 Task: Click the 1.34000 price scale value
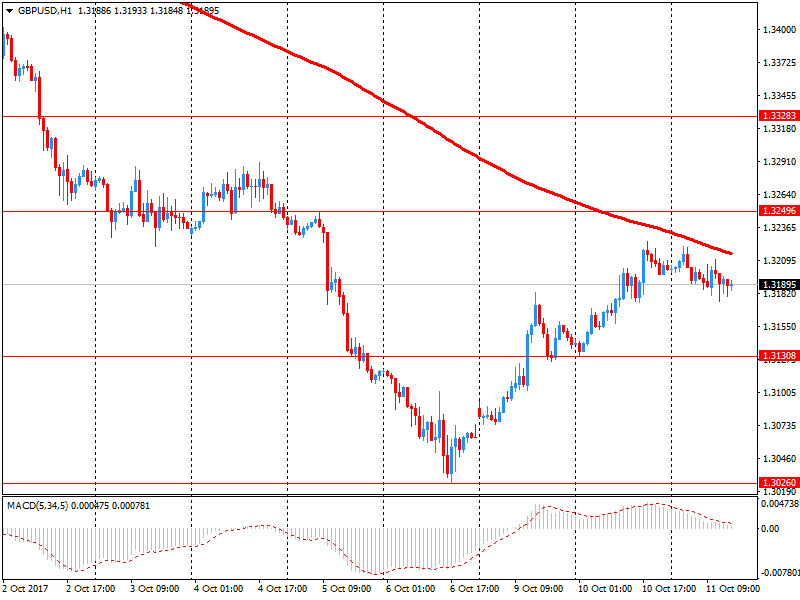click(779, 30)
